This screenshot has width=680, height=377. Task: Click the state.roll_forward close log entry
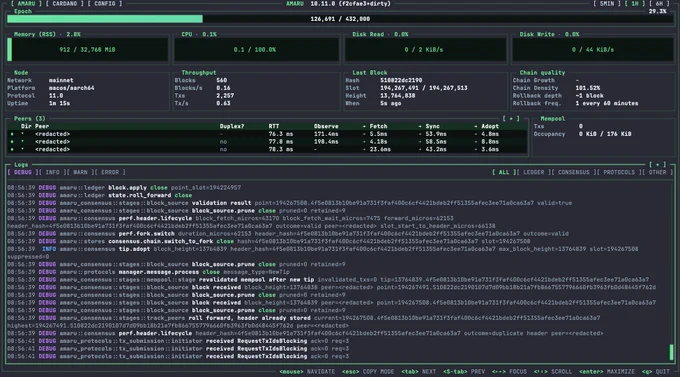(x=100, y=195)
